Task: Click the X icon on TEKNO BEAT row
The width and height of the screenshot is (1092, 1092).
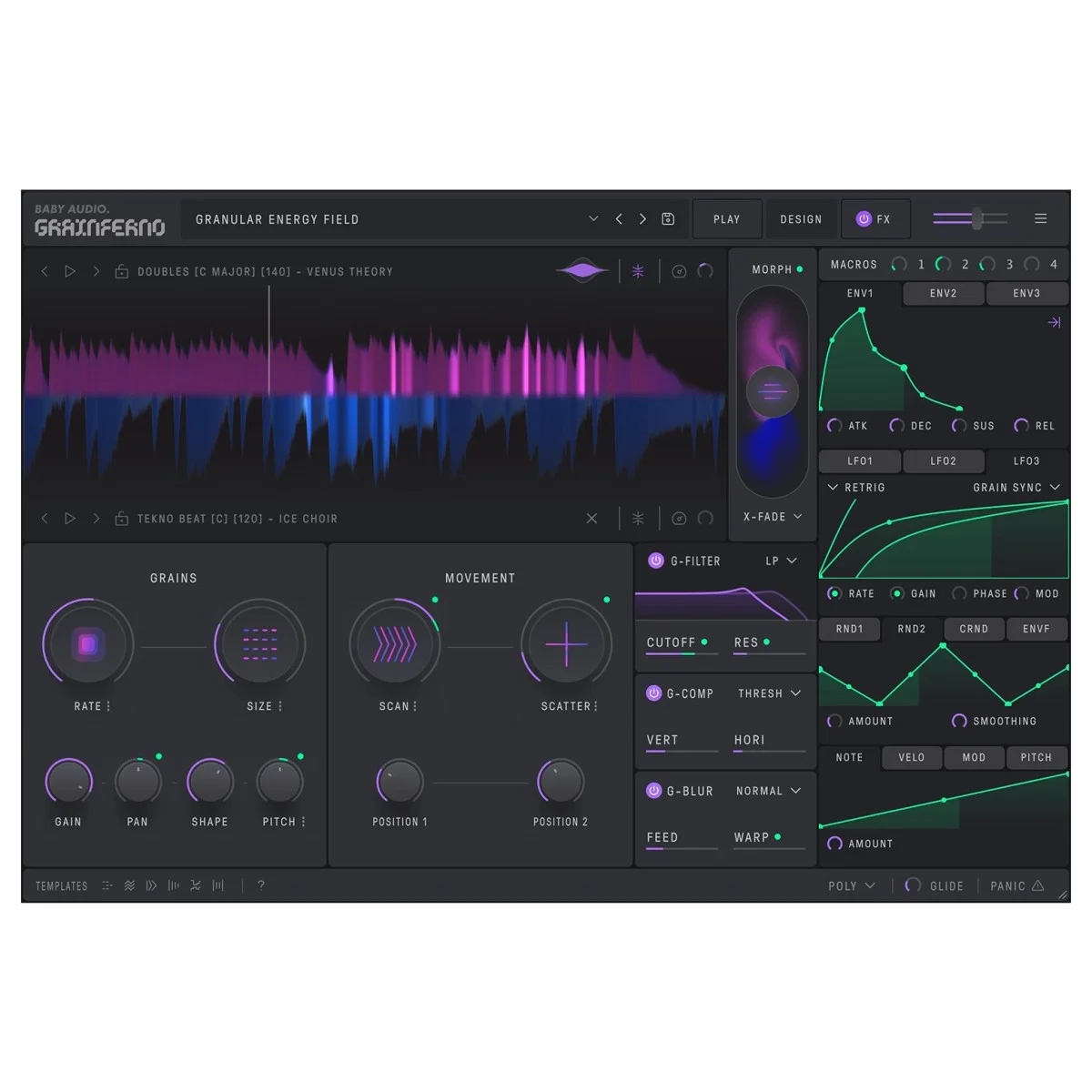Action: [x=591, y=518]
